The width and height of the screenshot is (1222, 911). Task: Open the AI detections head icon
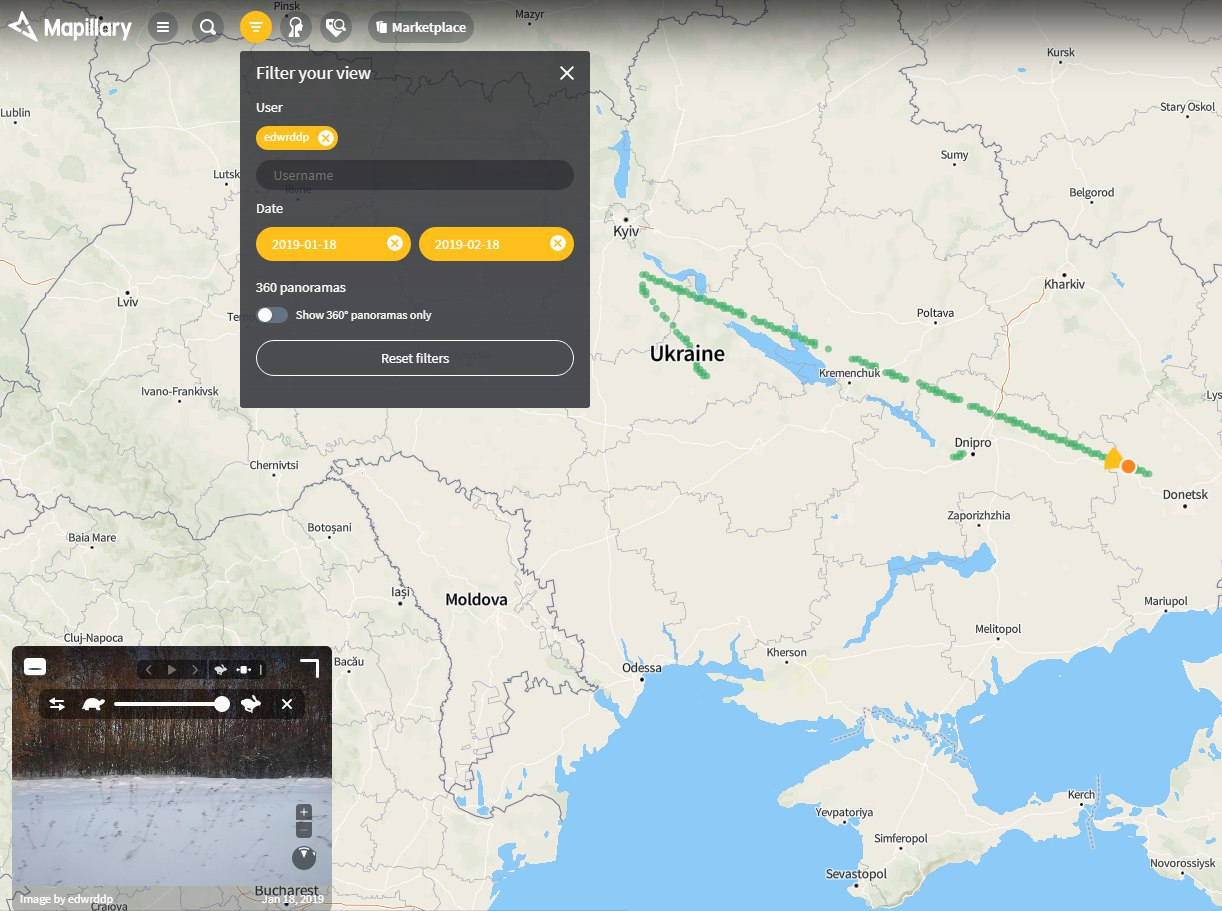click(x=296, y=27)
